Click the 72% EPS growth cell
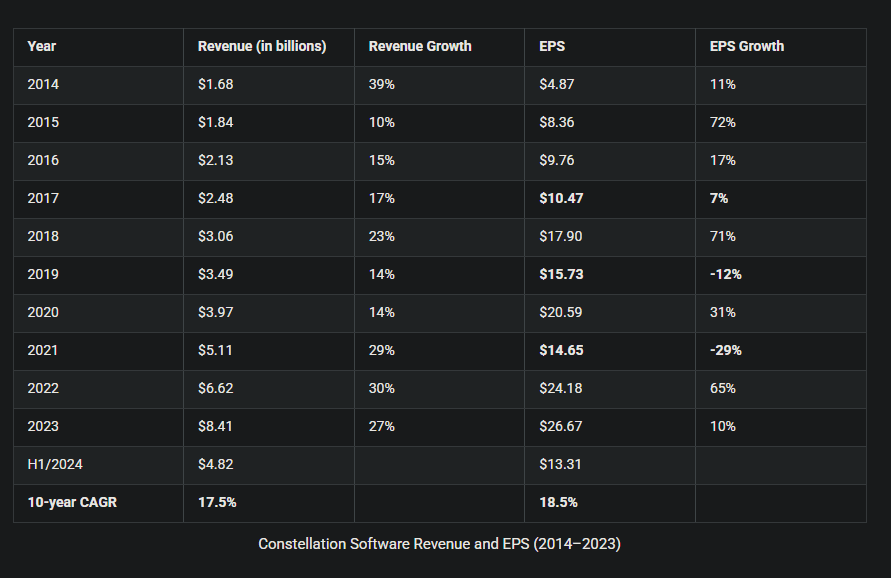Screen dimensions: 891x578 [x=722, y=122]
